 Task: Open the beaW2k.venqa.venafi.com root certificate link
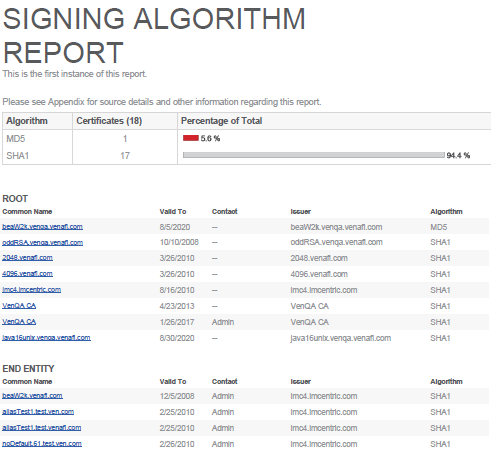pos(42,227)
